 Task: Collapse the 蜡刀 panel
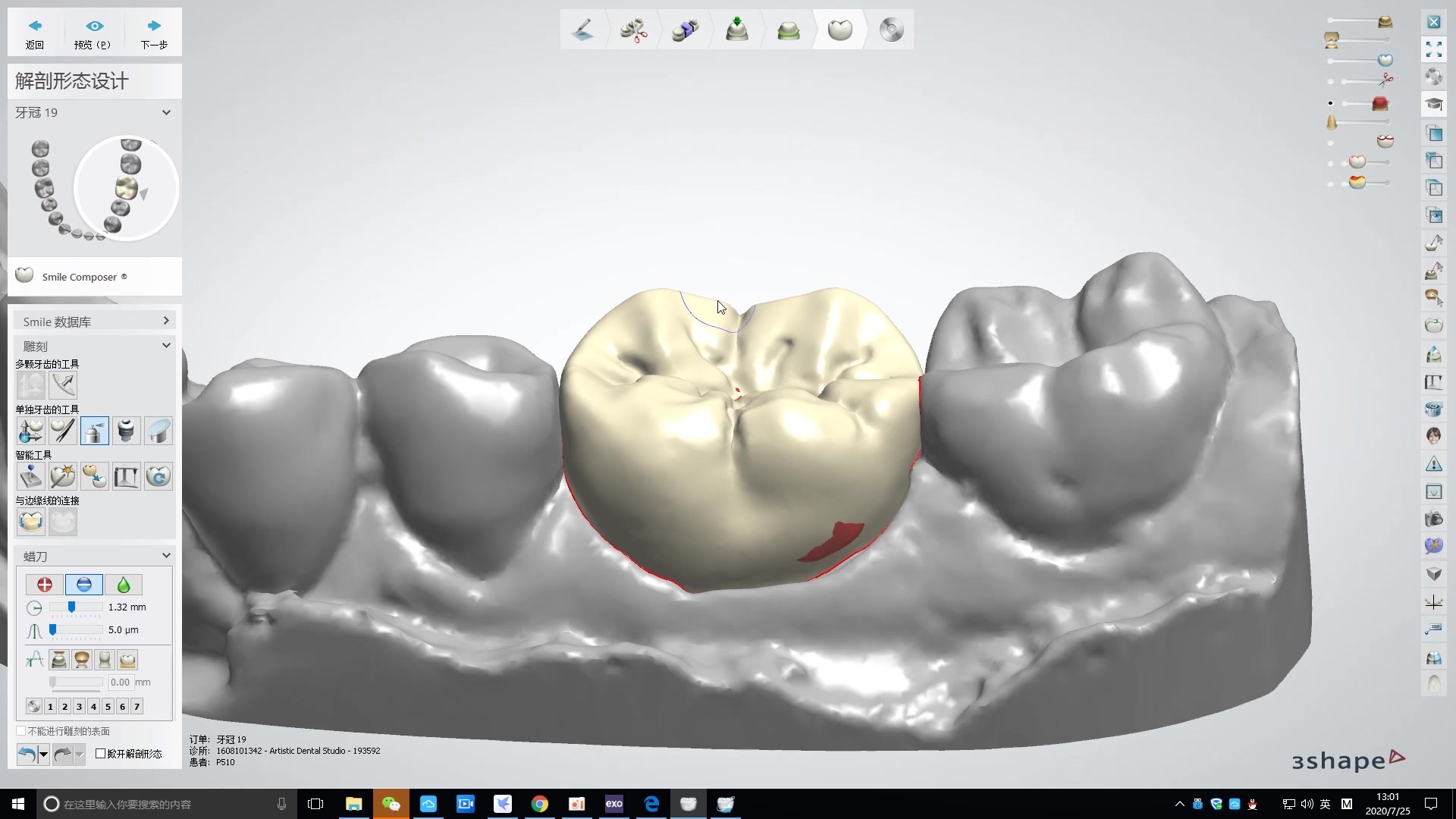pyautogui.click(x=166, y=556)
